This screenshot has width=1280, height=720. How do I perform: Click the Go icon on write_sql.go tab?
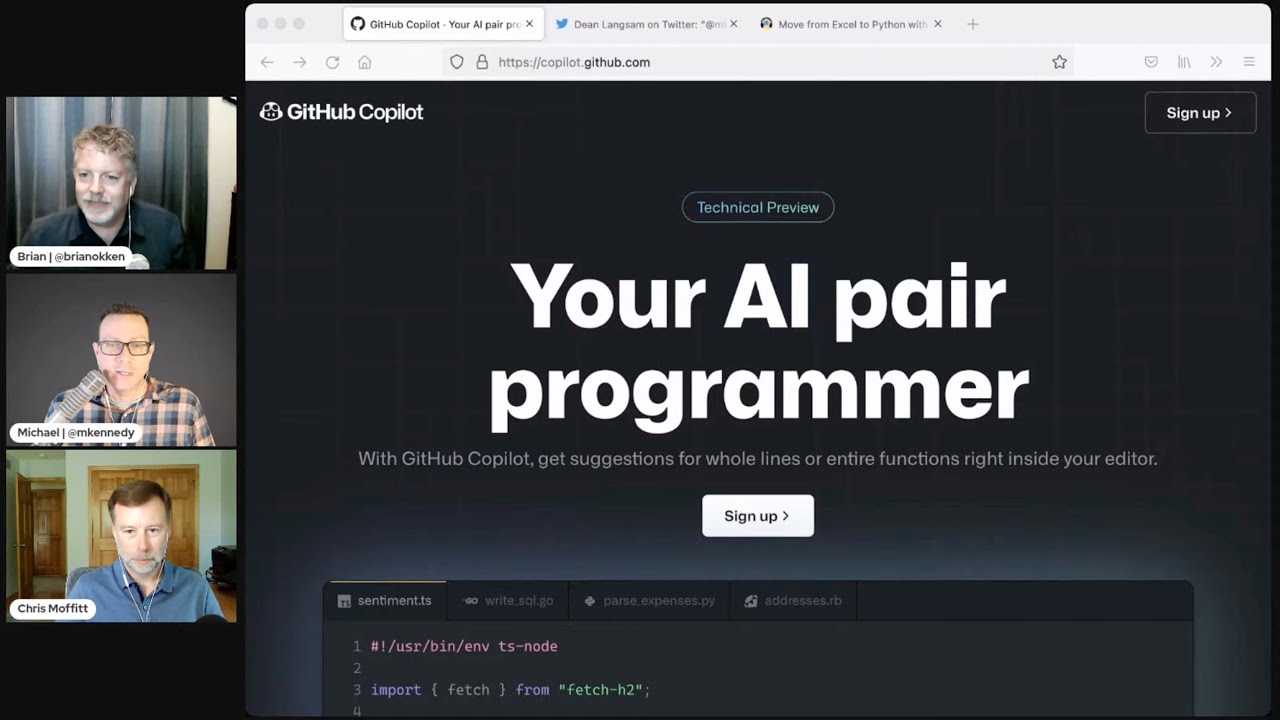471,601
